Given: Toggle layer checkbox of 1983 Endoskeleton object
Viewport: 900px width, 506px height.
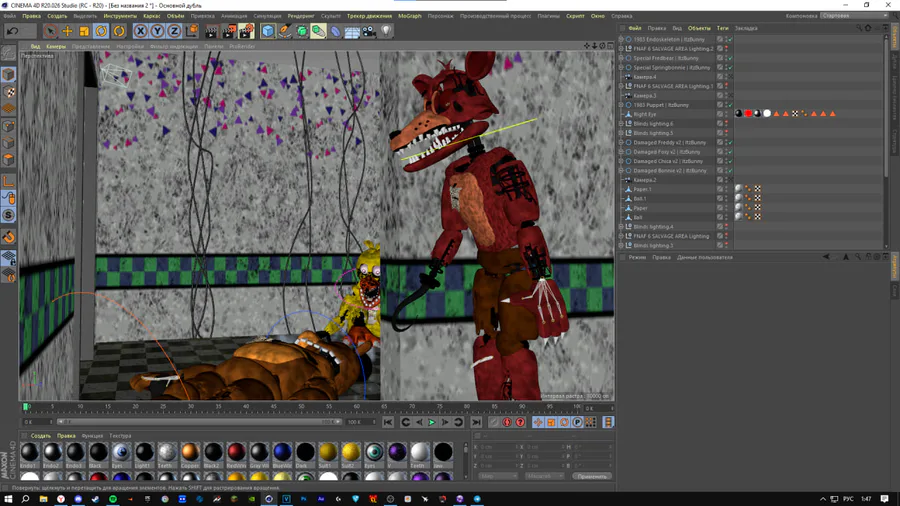Looking at the screenshot, I should [720, 40].
